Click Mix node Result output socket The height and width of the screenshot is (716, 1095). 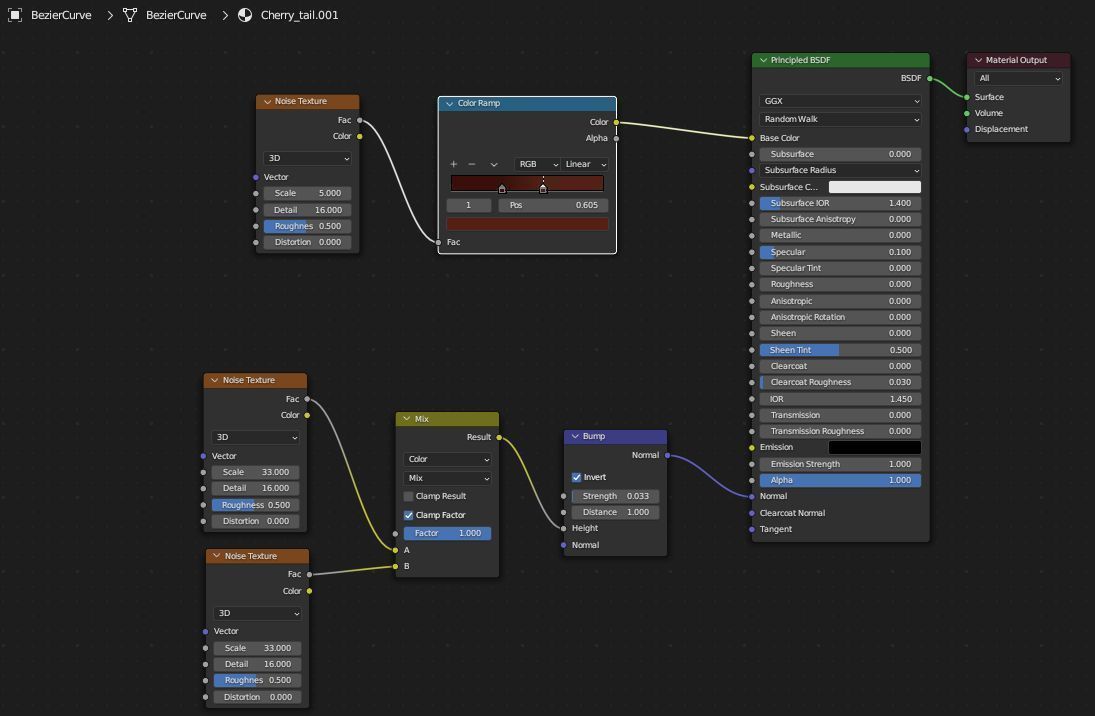499,437
